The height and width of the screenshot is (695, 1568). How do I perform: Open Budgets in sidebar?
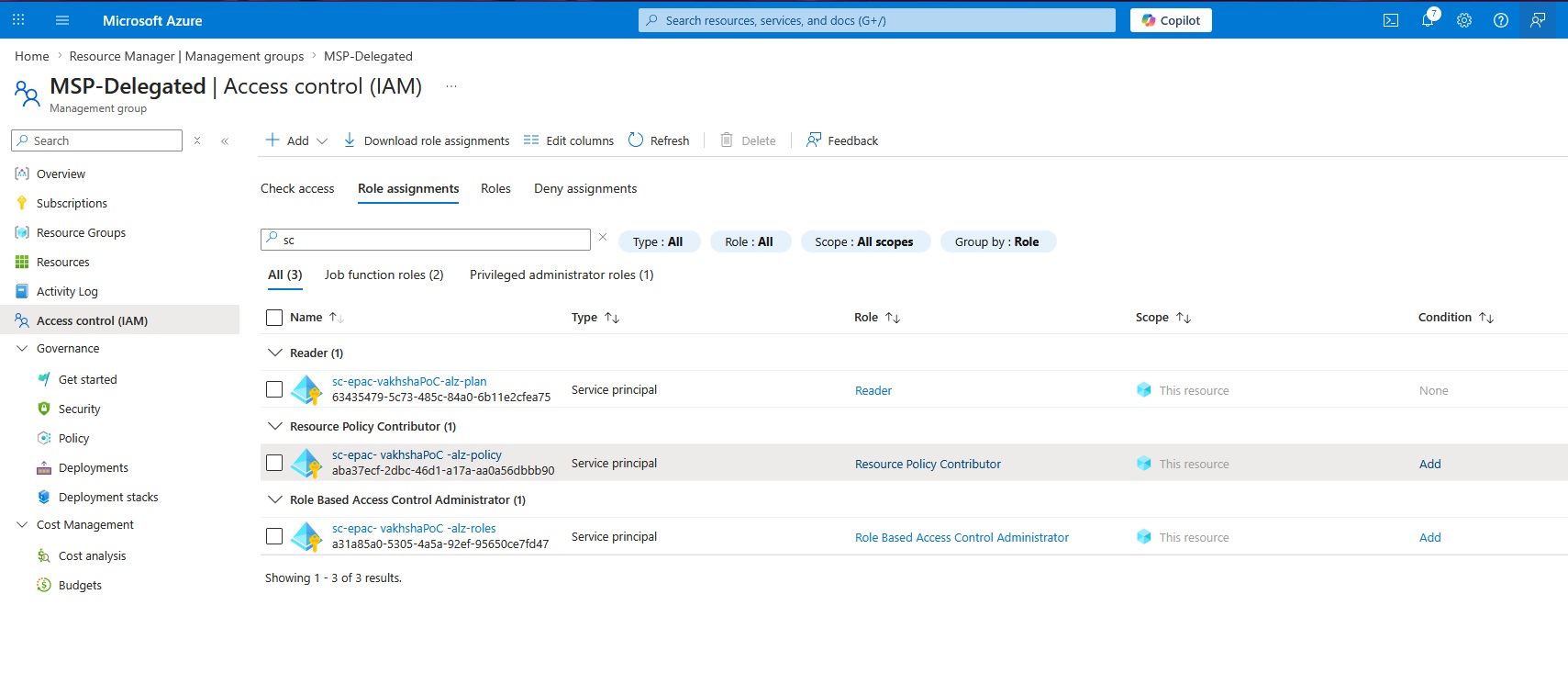point(80,585)
